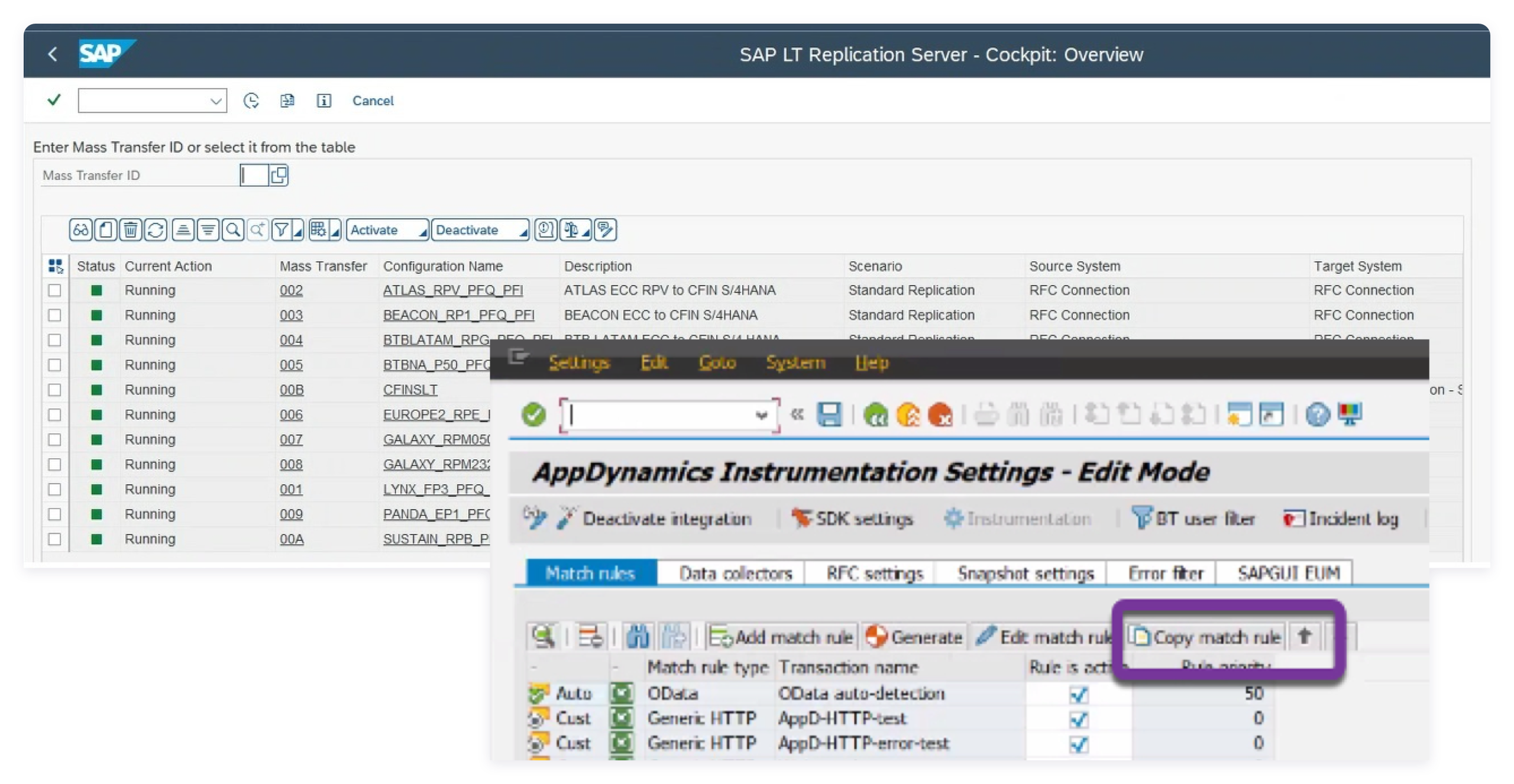Viewport: 1514px width, 784px height.
Task: Toggle Rule is active for AppD-HTTP-test
Action: point(1079,719)
